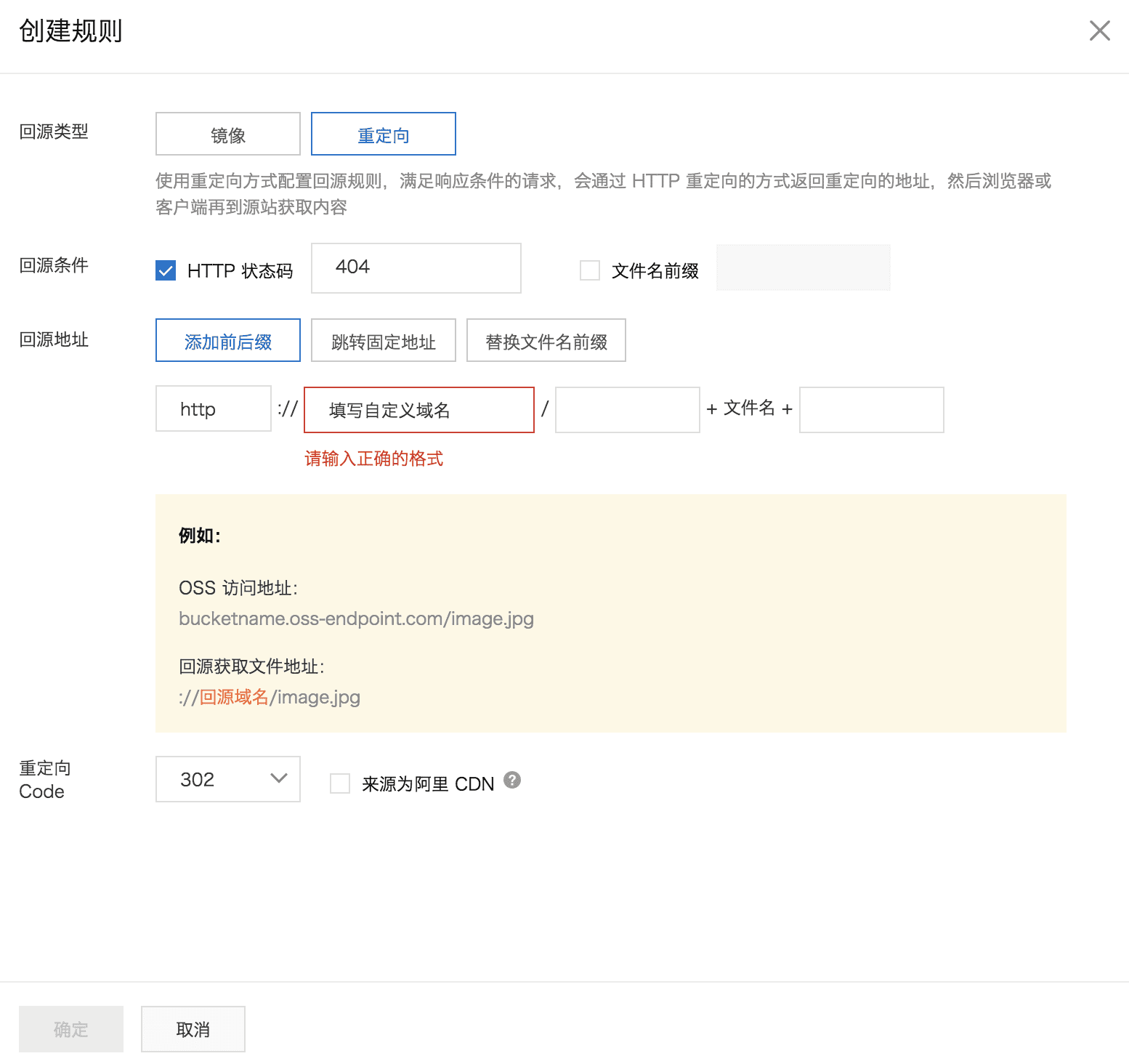Click the disabled 文件名前缀 text field
Screen dimensions: 1129x1064
(x=803, y=267)
